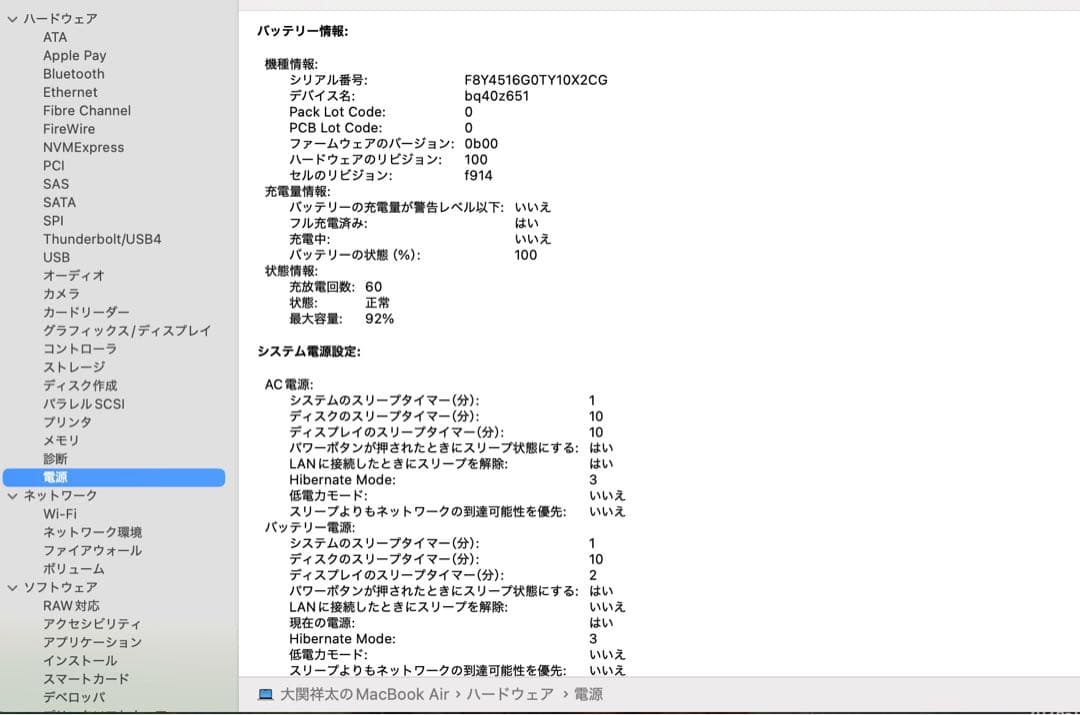Open the NVMExpress hardware entry
This screenshot has height=715, width=1080.
click(x=82, y=147)
